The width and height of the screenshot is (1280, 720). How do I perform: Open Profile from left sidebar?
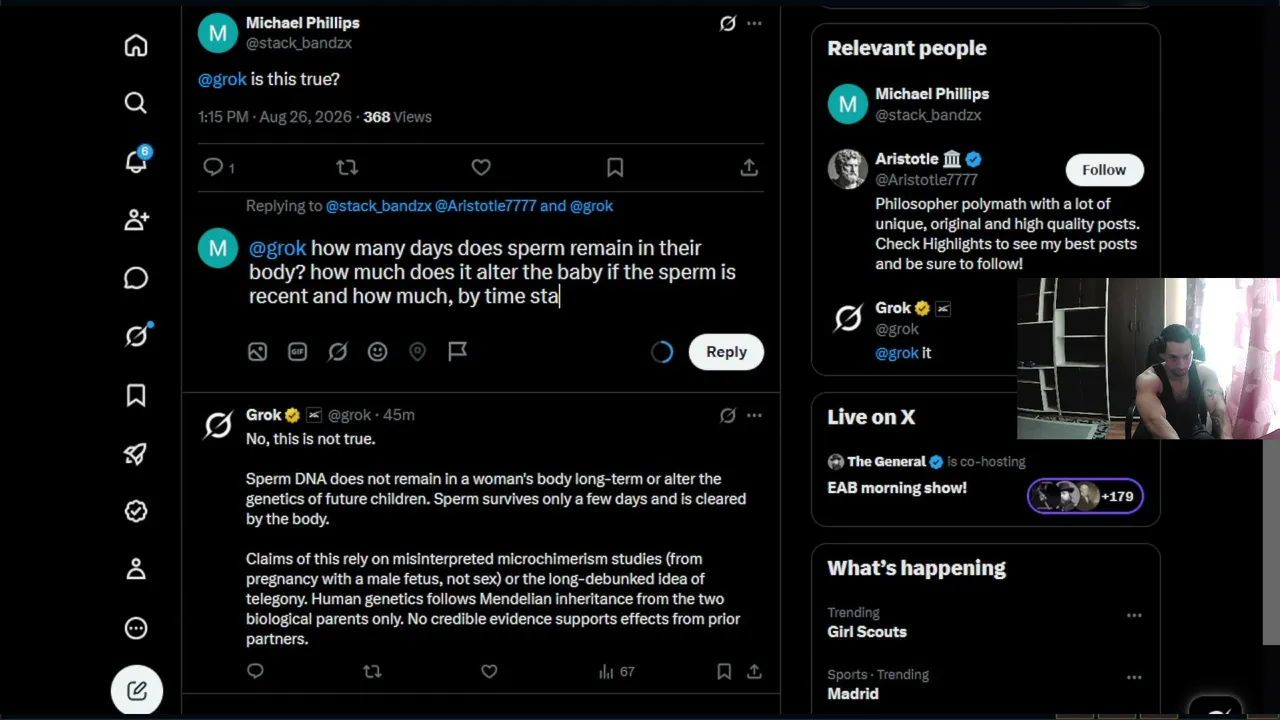coord(136,569)
